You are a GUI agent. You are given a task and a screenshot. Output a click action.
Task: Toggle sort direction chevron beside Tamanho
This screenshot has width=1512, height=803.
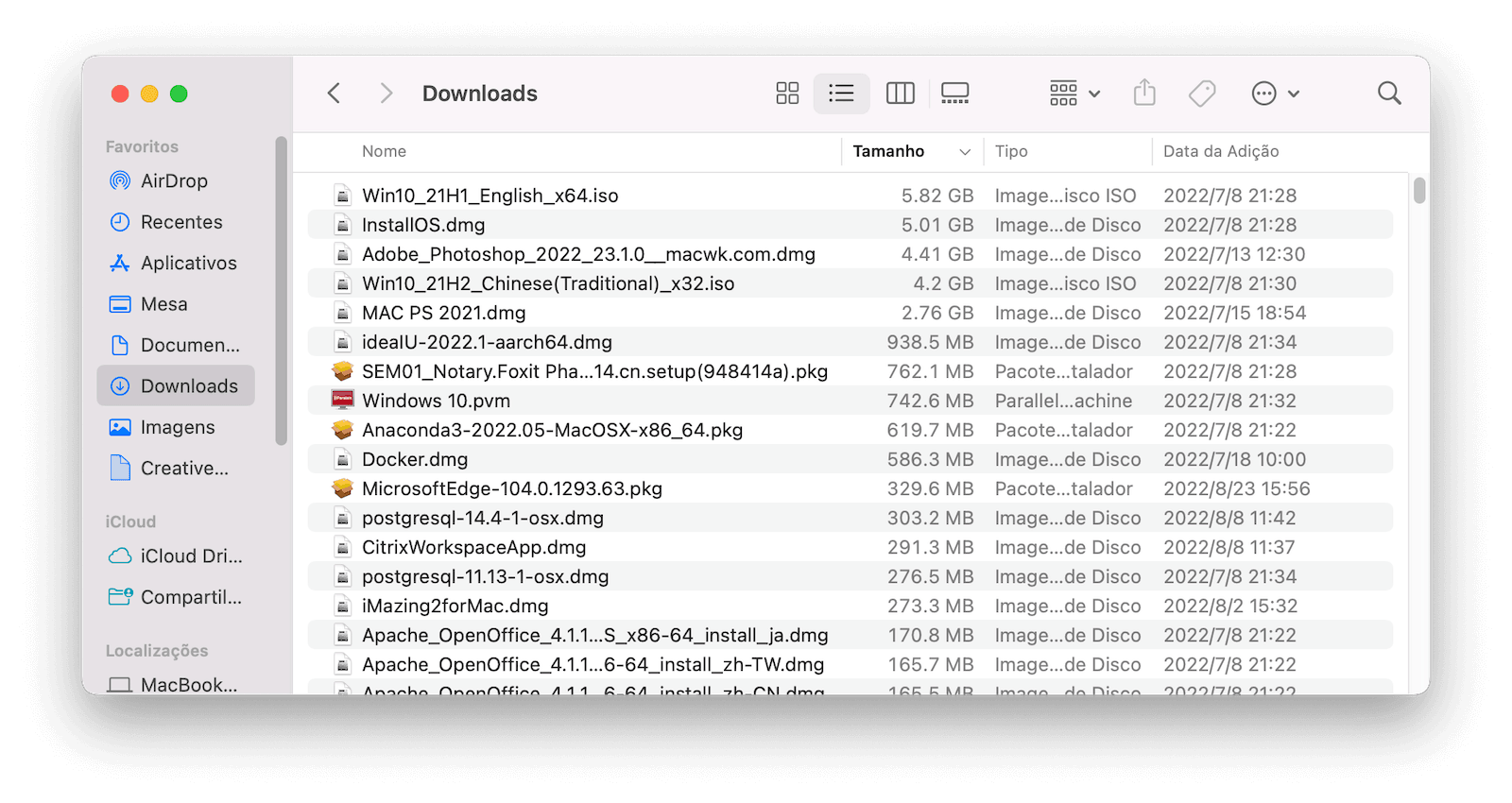point(965,152)
